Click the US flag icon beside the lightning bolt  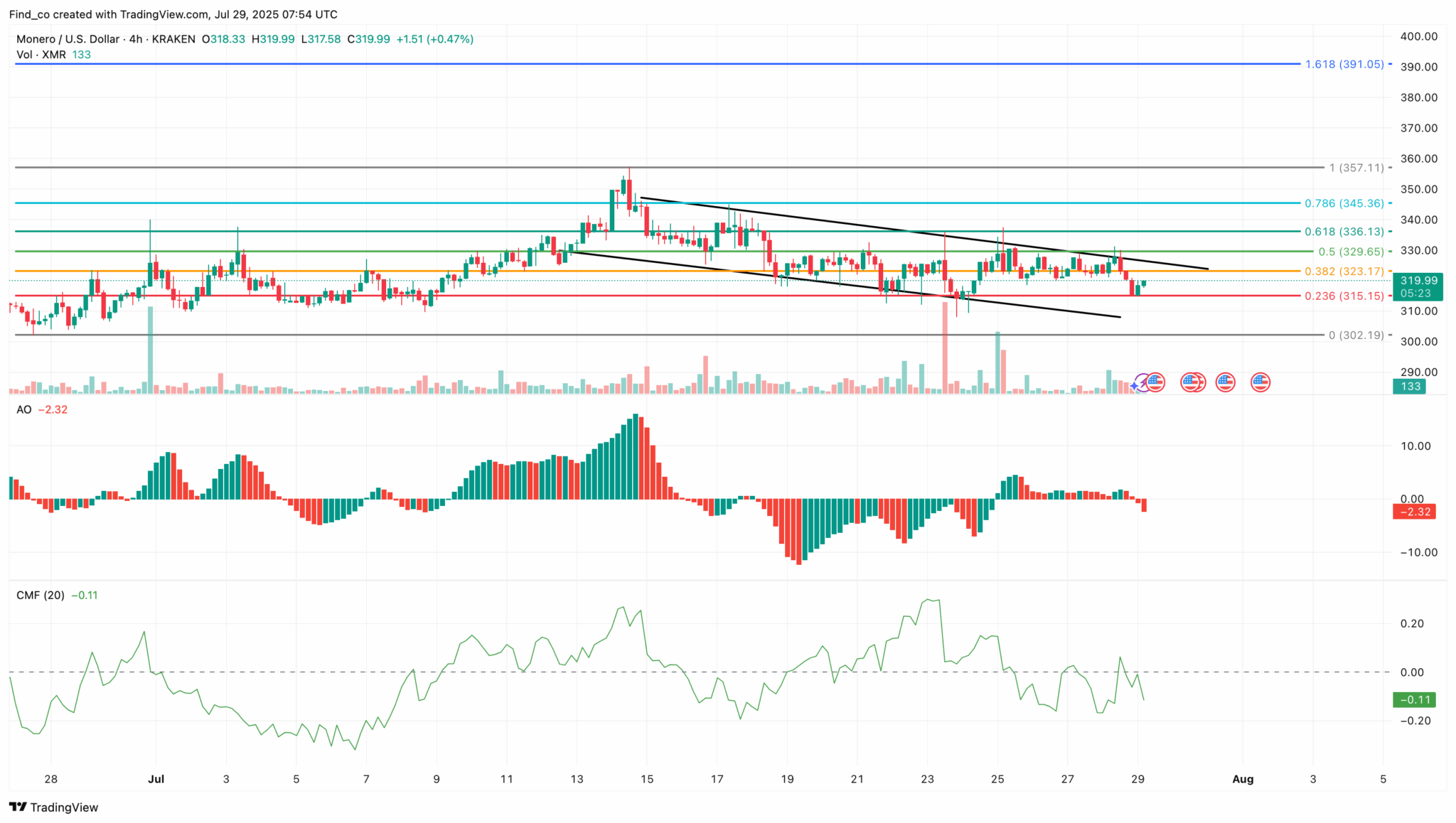click(1156, 382)
